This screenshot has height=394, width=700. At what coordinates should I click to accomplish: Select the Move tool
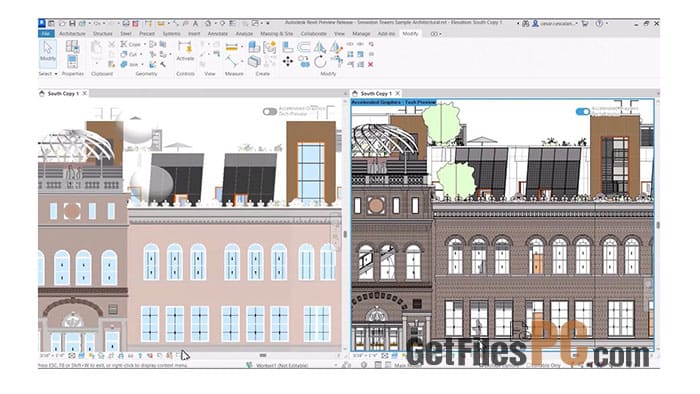(288, 62)
